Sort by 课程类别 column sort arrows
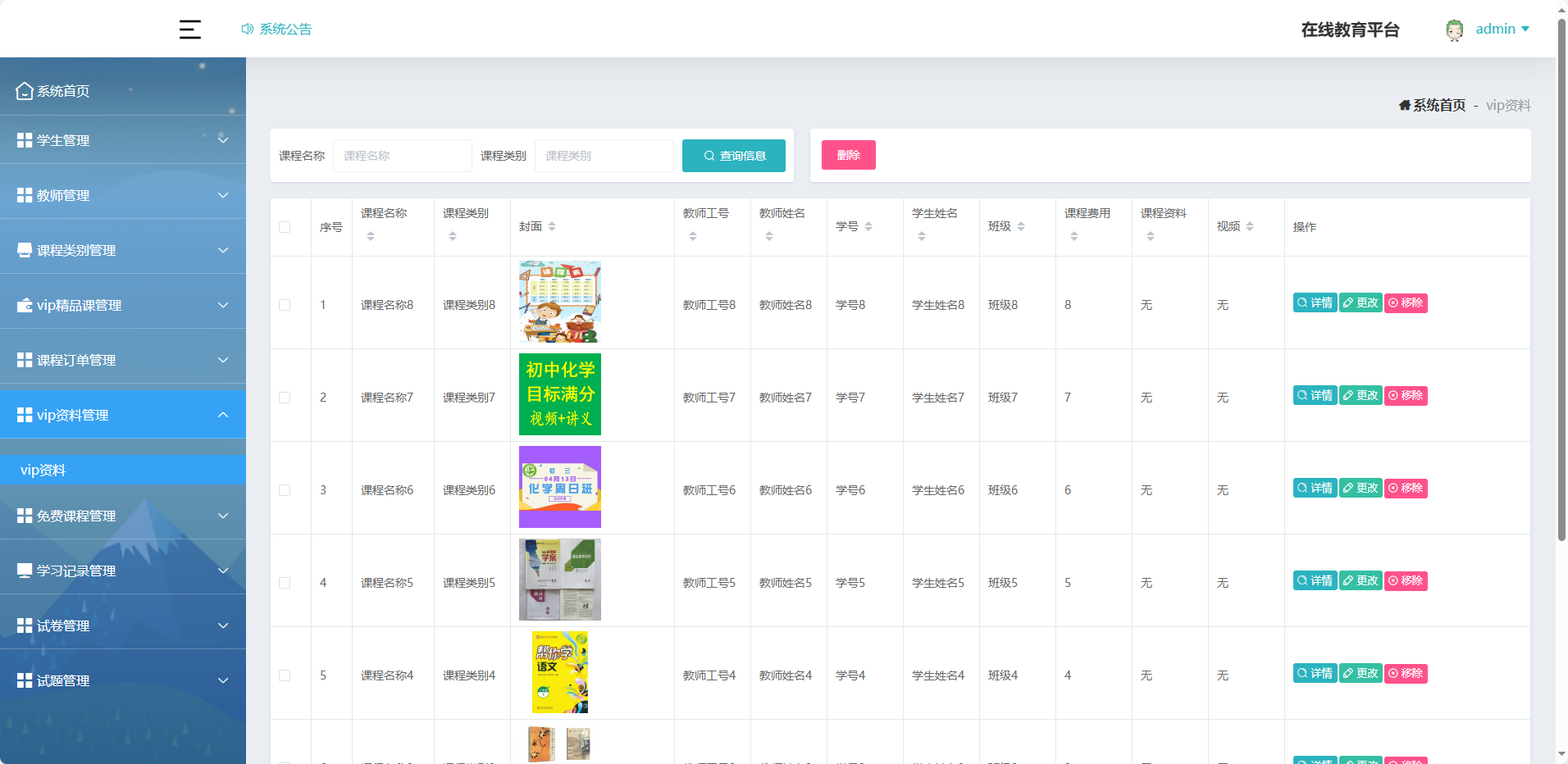 [453, 236]
